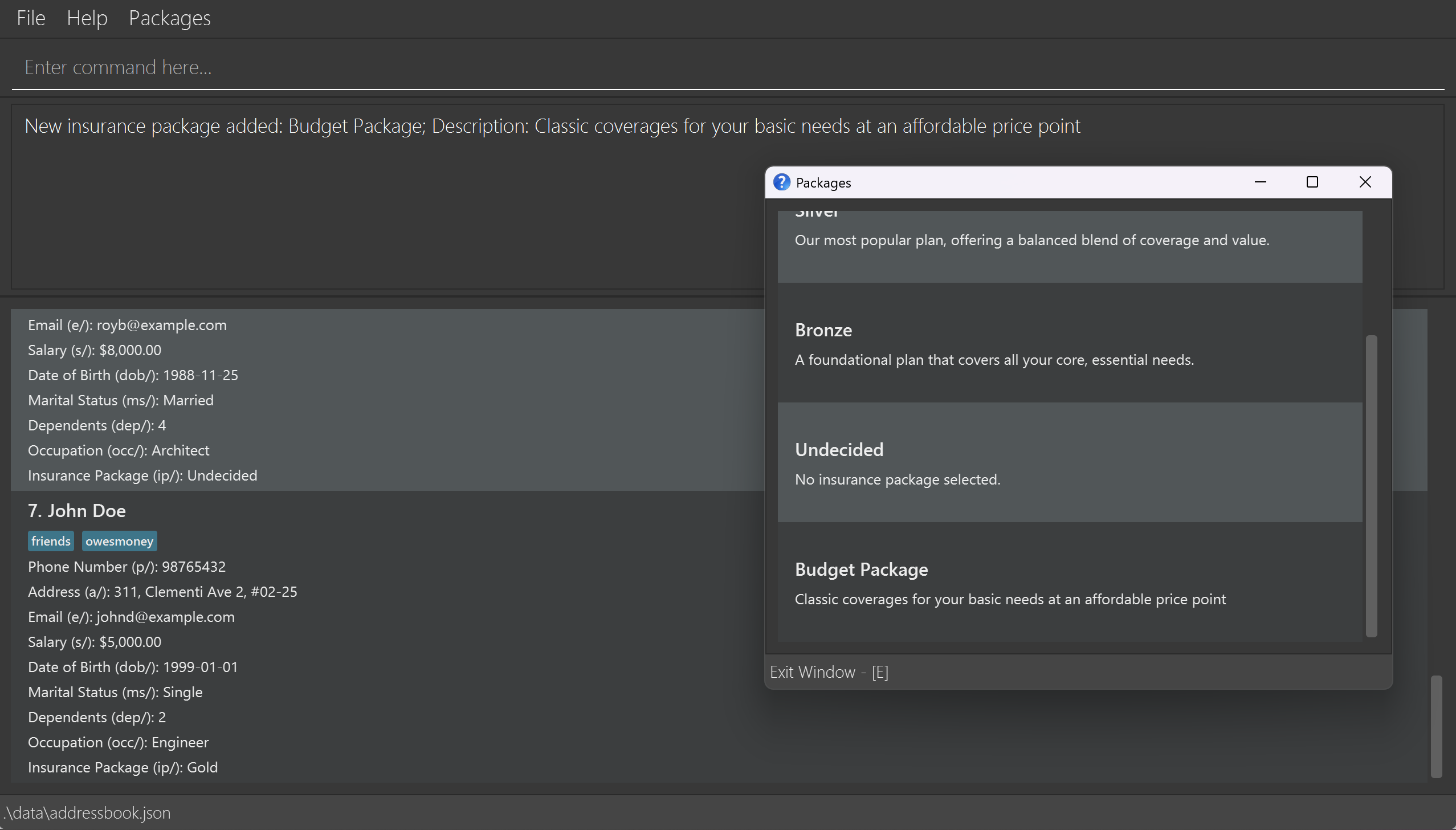Click Dependents 2 line

[97, 717]
